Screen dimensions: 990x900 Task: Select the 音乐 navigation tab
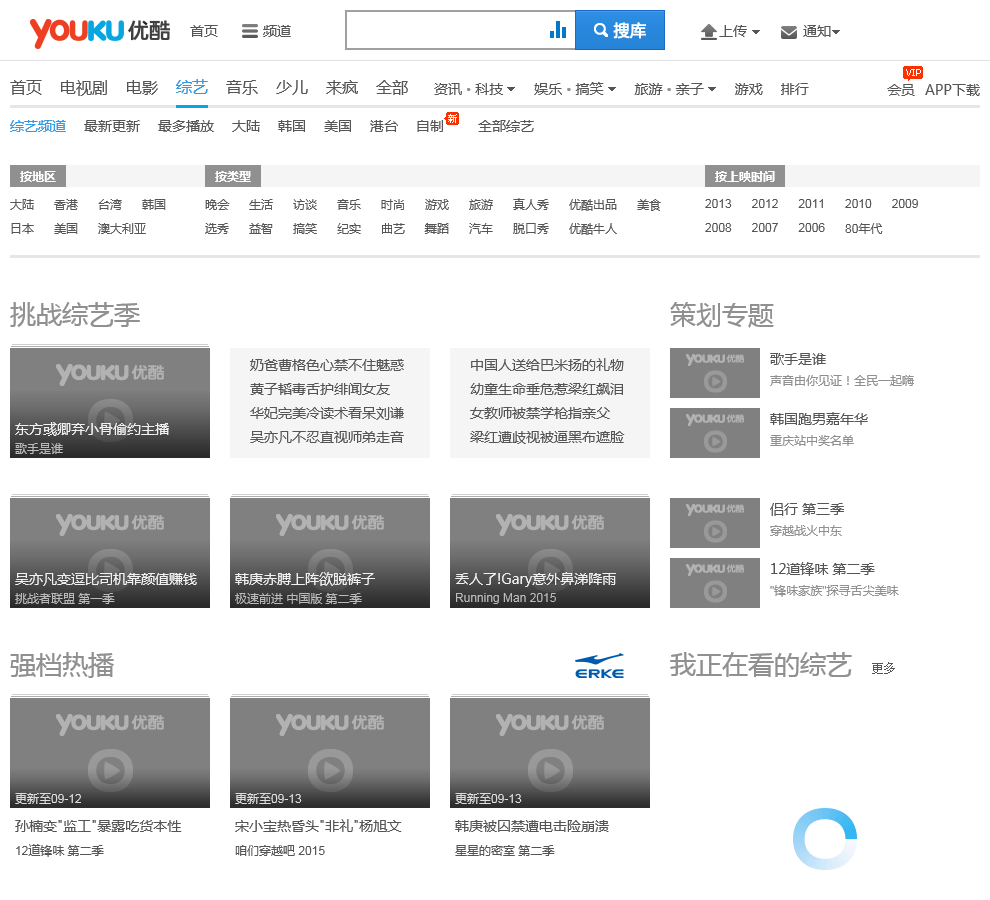(242, 88)
